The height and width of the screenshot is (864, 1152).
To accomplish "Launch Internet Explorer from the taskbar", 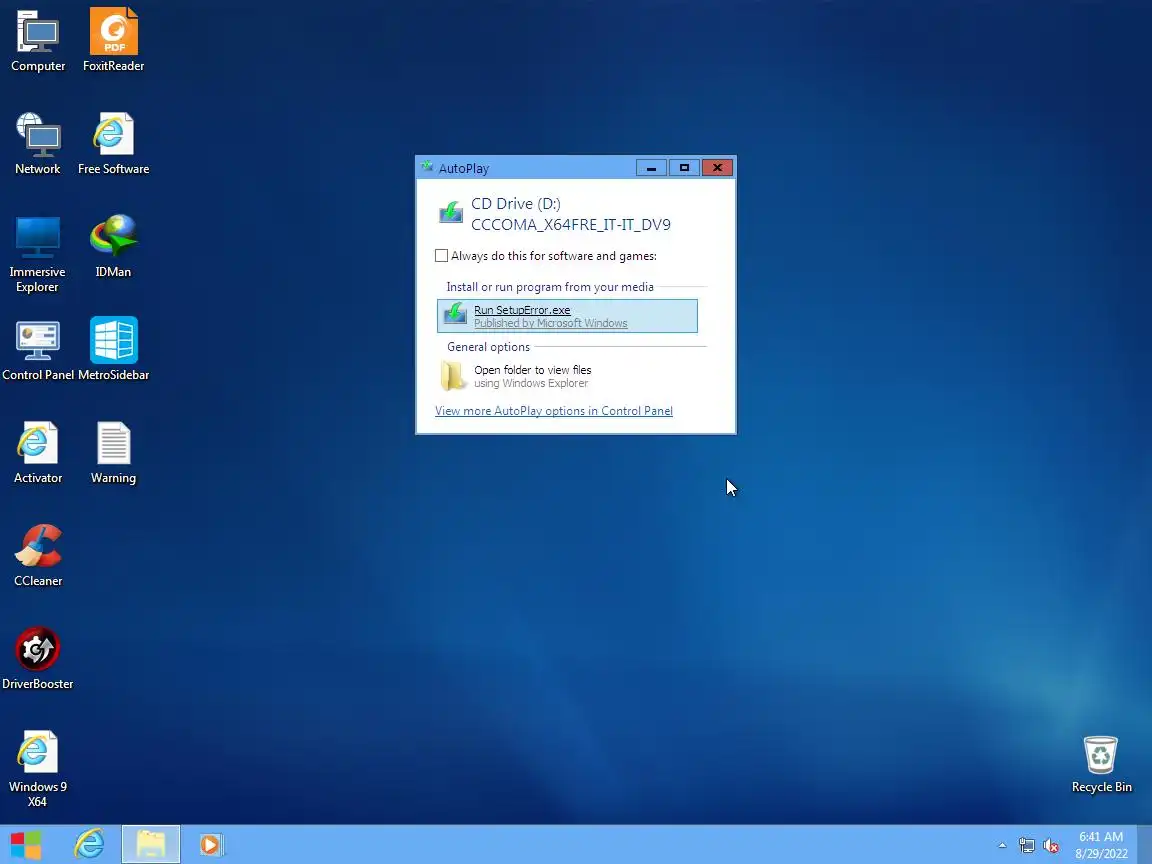I will point(90,845).
